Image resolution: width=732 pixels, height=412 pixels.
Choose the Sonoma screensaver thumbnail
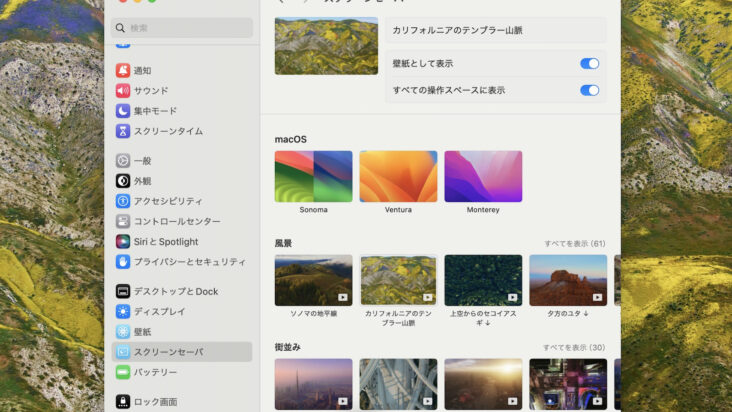[314, 176]
